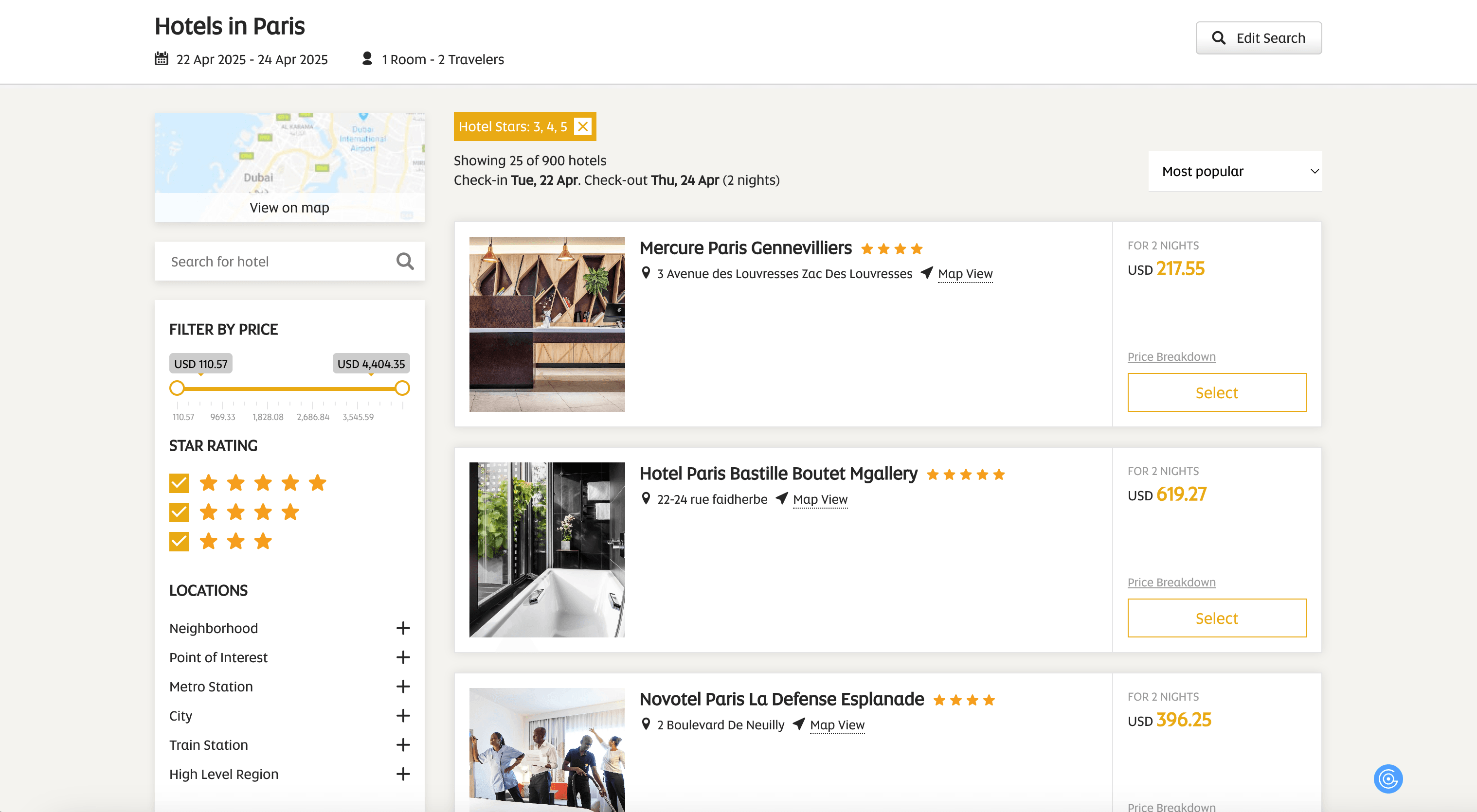
Task: Click the magnifier icon in hotel search box
Action: tap(405, 261)
